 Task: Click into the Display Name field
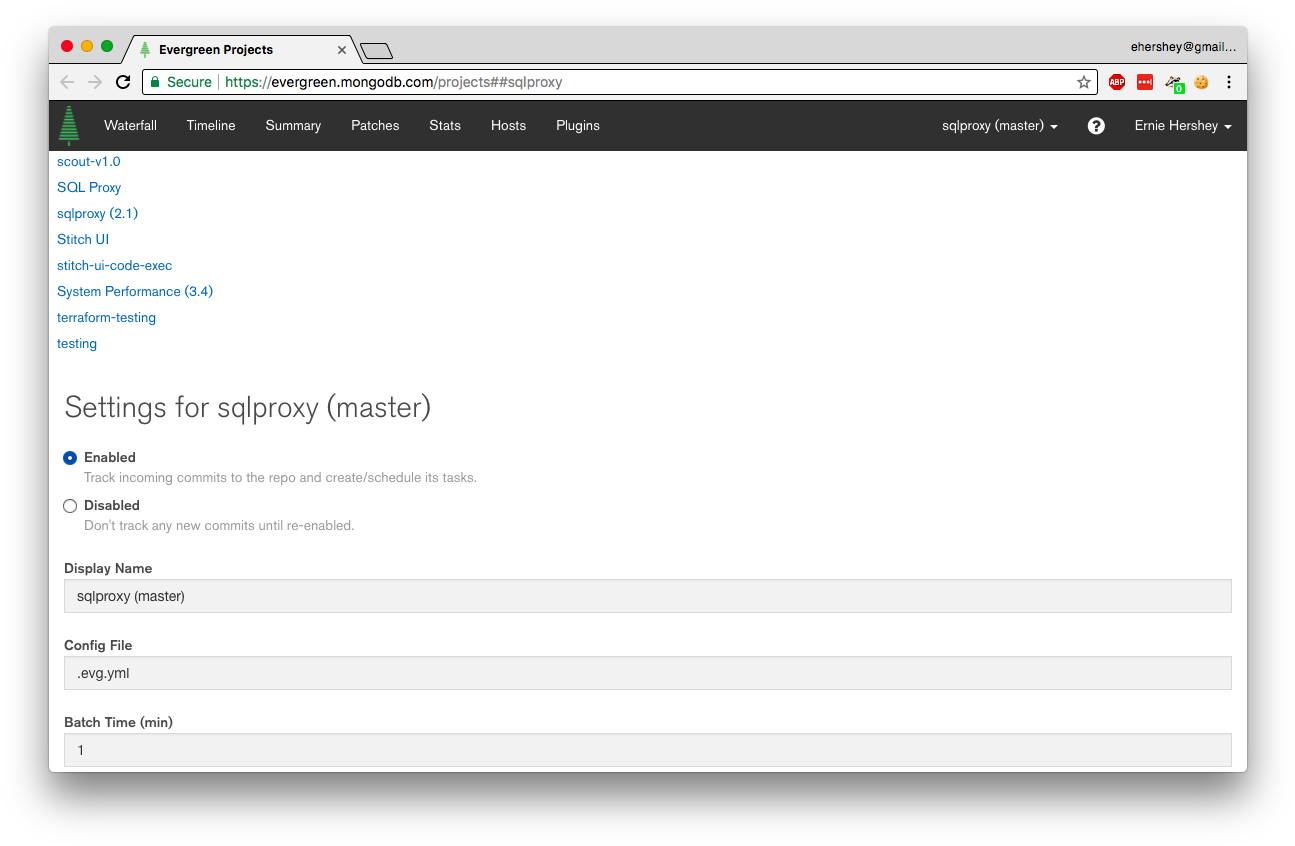tap(647, 596)
